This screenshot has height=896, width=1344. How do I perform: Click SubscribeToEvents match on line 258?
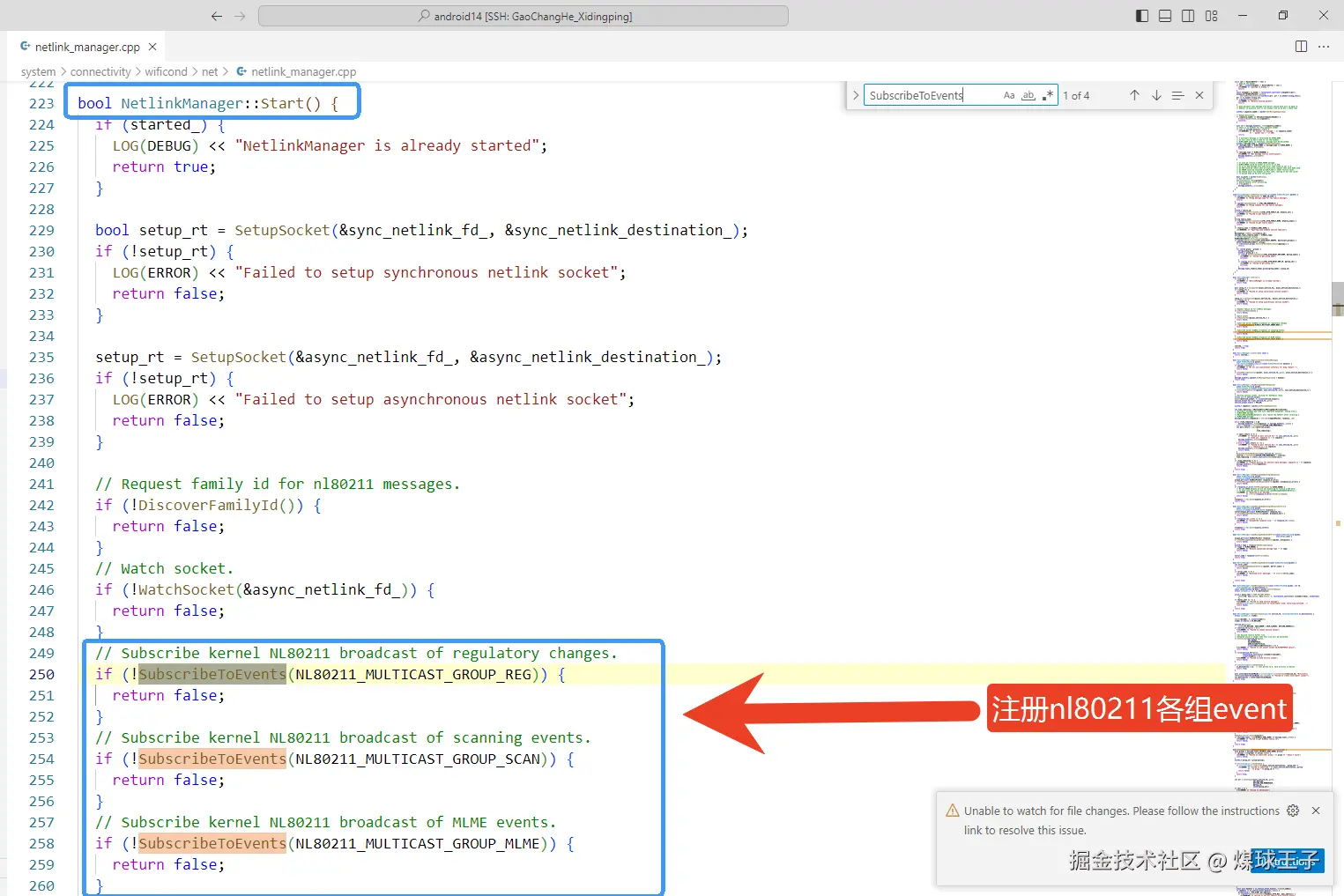[x=212, y=843]
